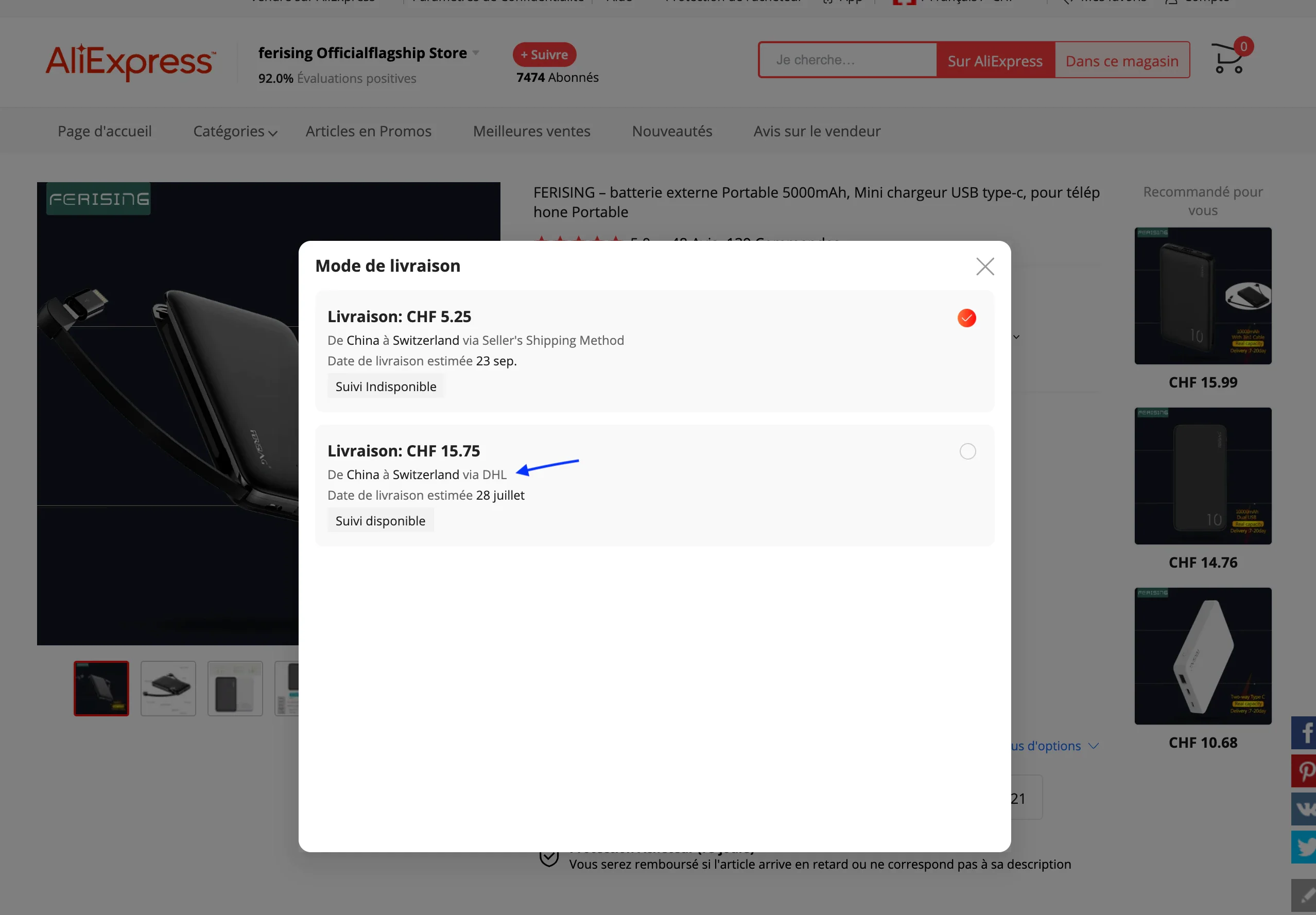Click the AliExpress logo
1316x915 pixels.
131,61
